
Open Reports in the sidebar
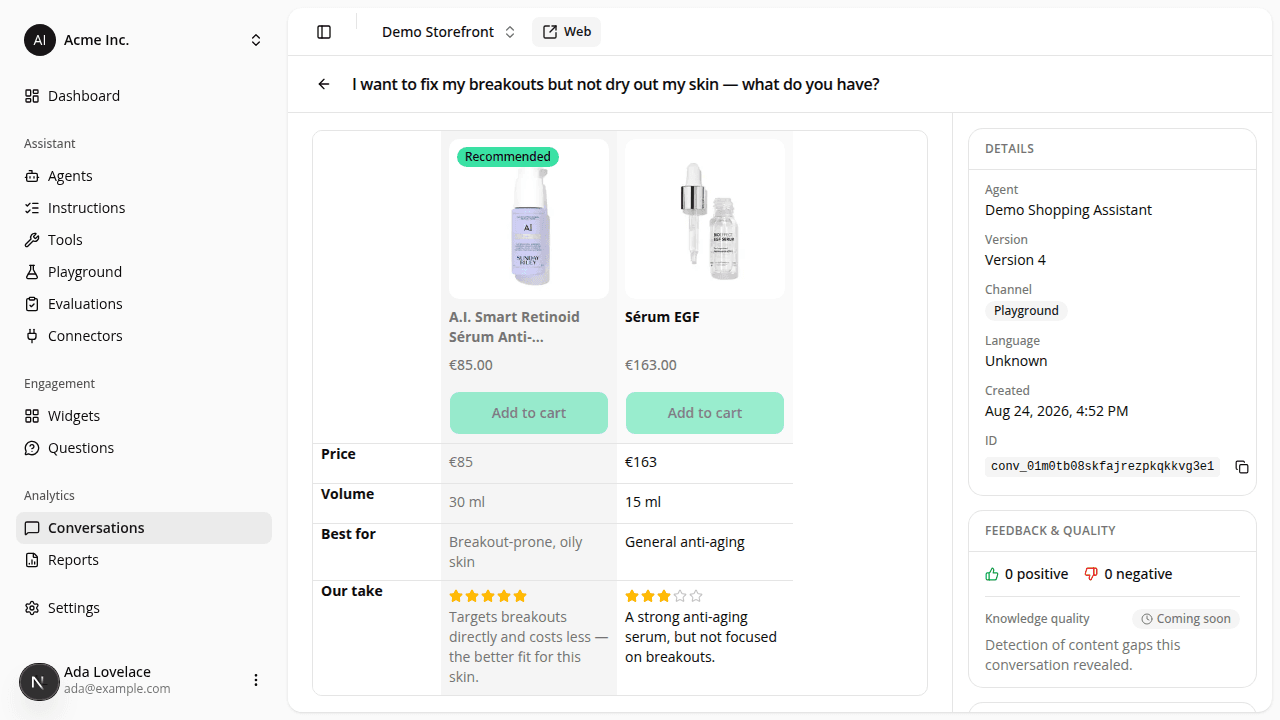[144, 560]
